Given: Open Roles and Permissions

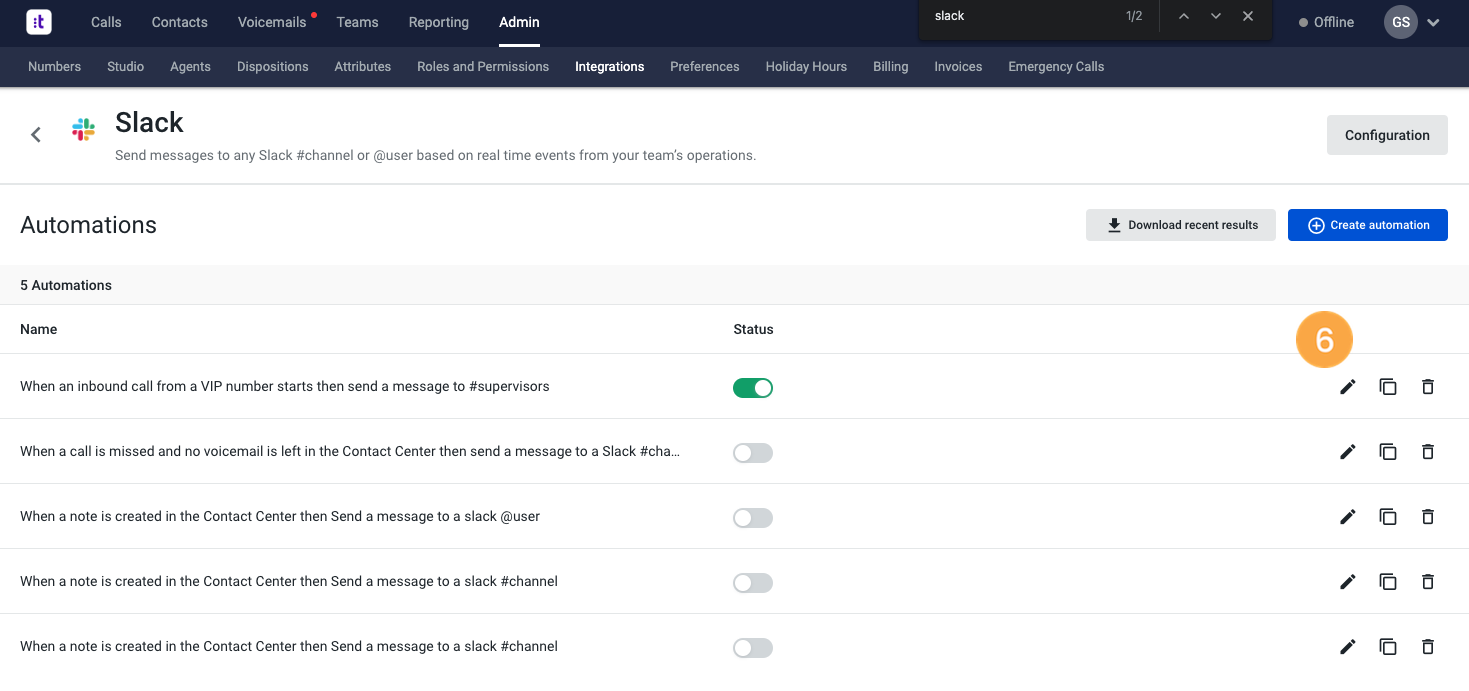Looking at the screenshot, I should [483, 66].
